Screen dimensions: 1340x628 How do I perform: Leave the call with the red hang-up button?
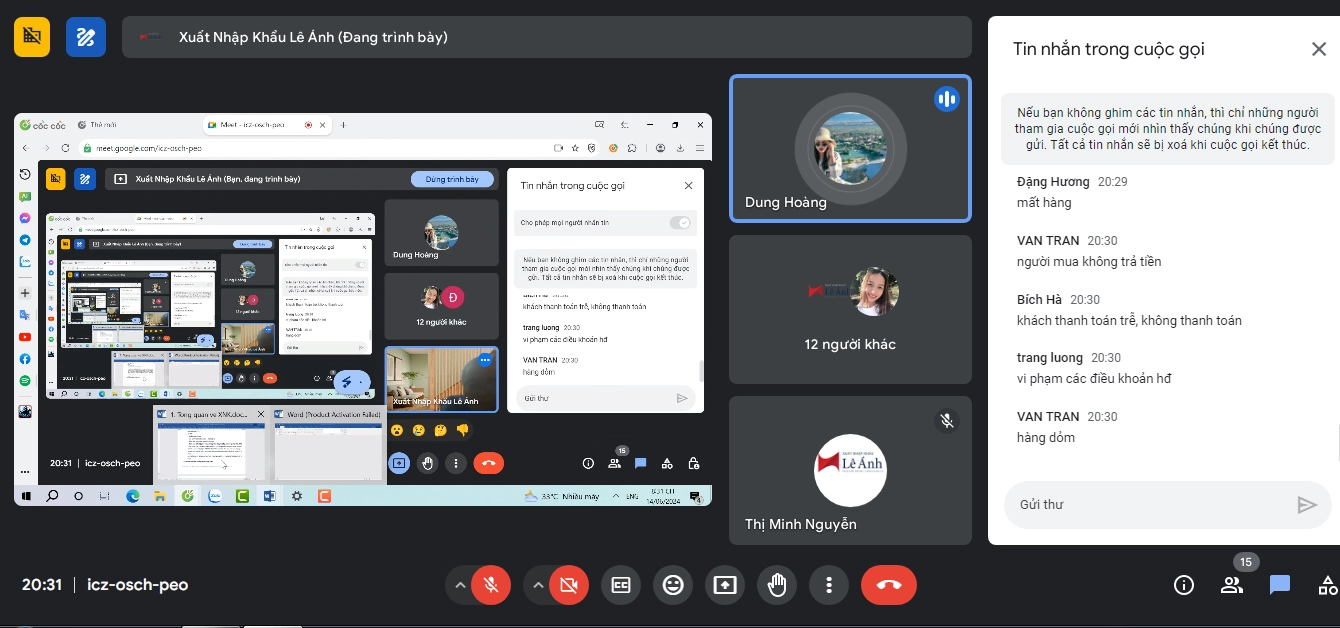coord(888,585)
